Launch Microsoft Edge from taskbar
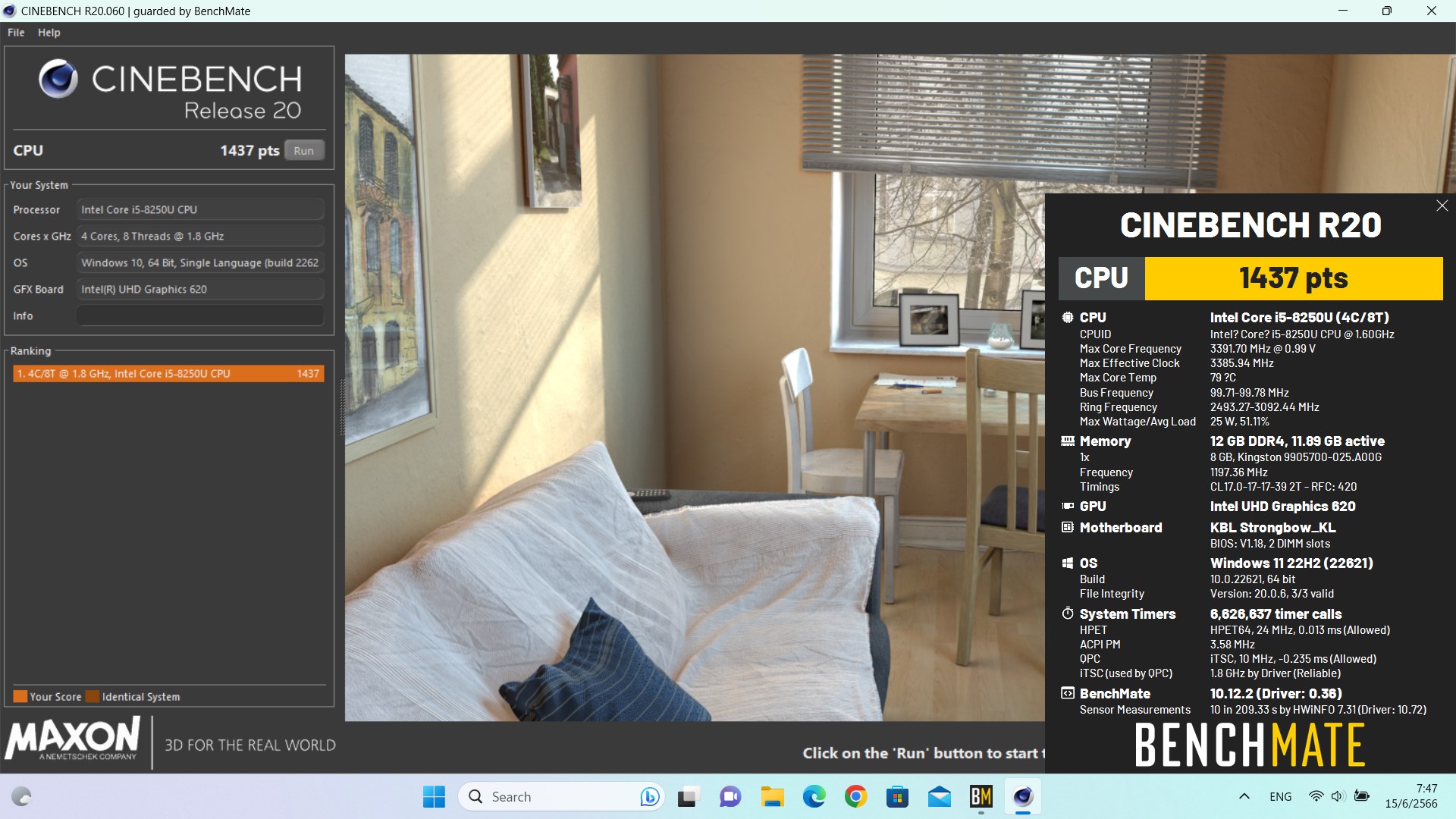The image size is (1456, 819). click(814, 796)
